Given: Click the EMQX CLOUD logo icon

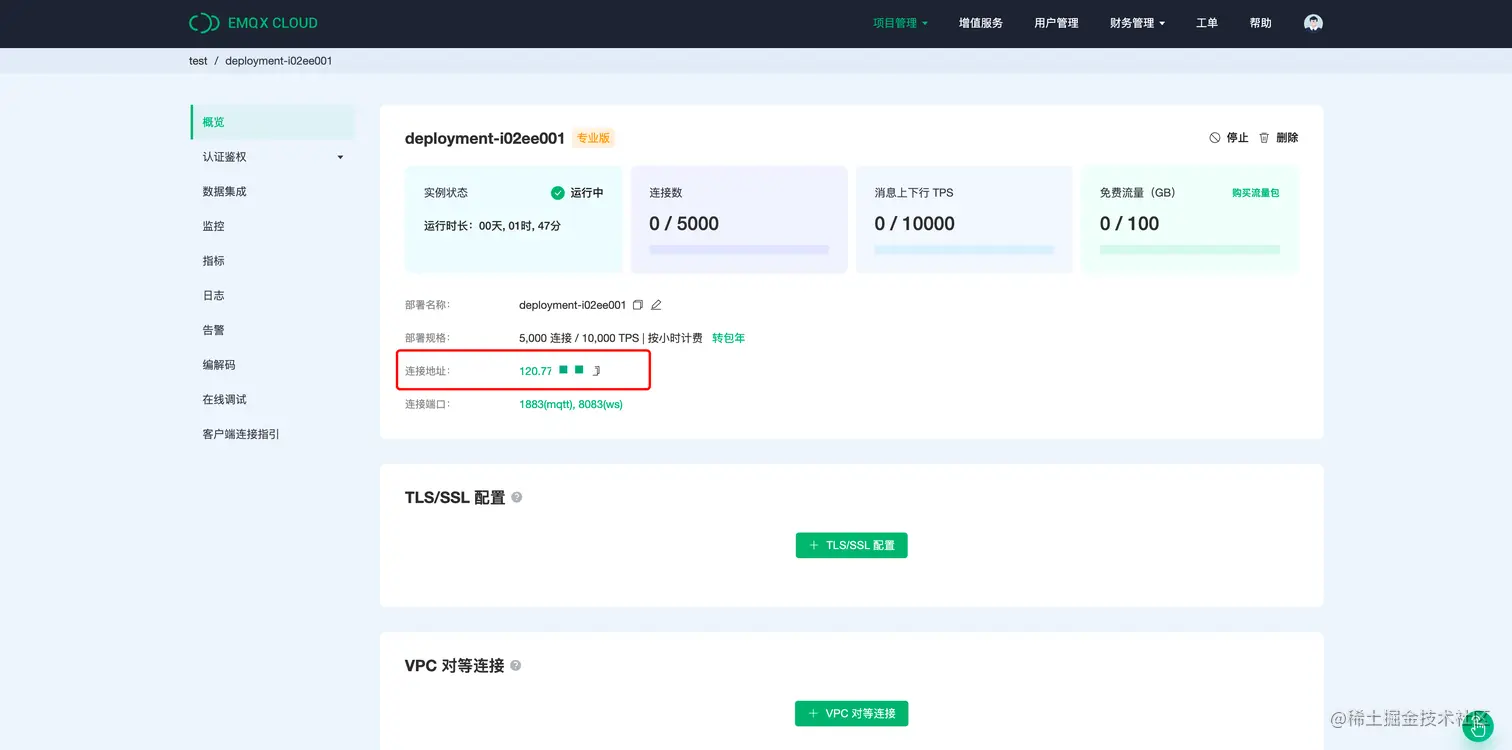Looking at the screenshot, I should point(203,22).
